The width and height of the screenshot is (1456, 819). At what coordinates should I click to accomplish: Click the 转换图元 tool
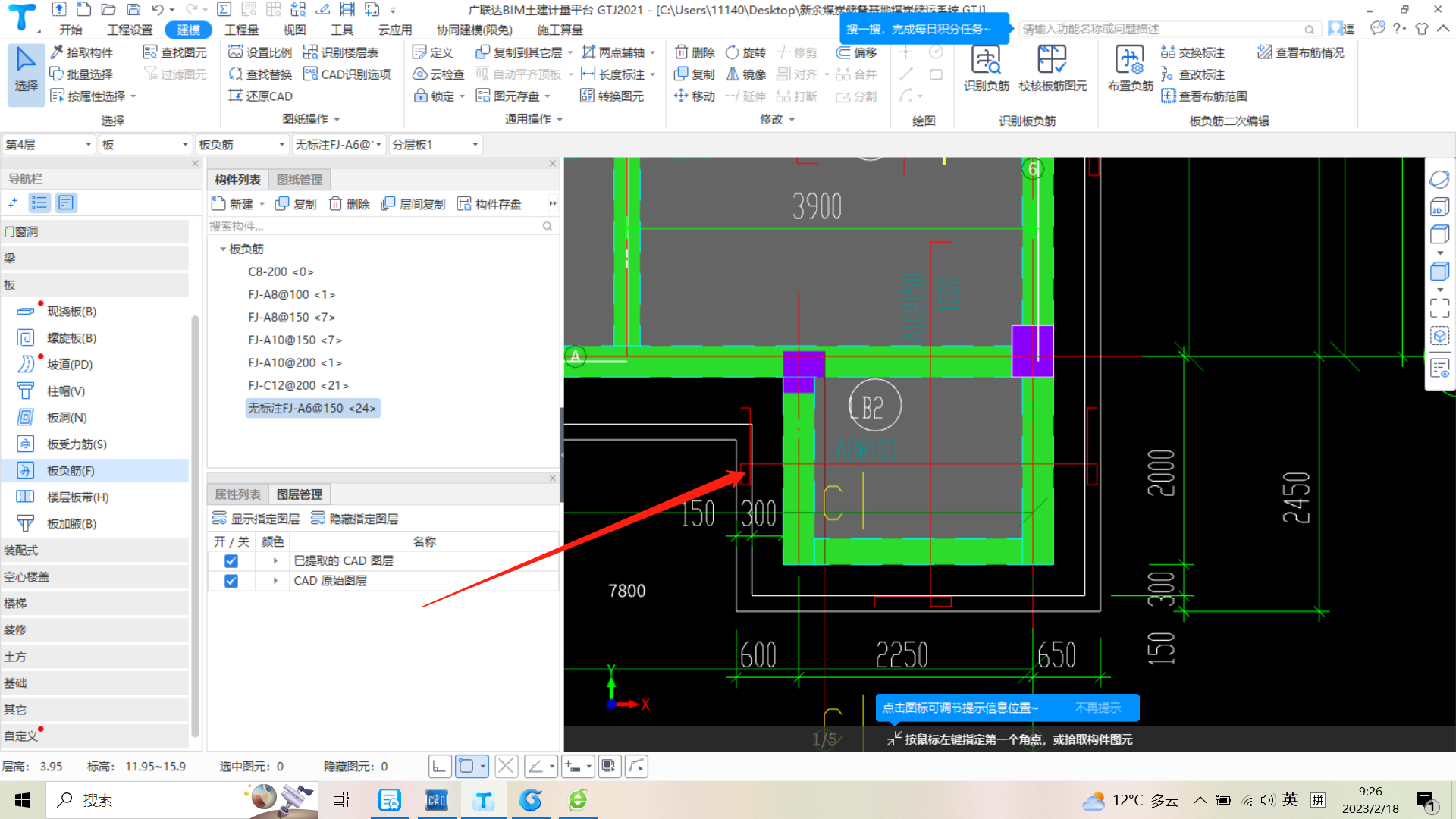click(613, 96)
